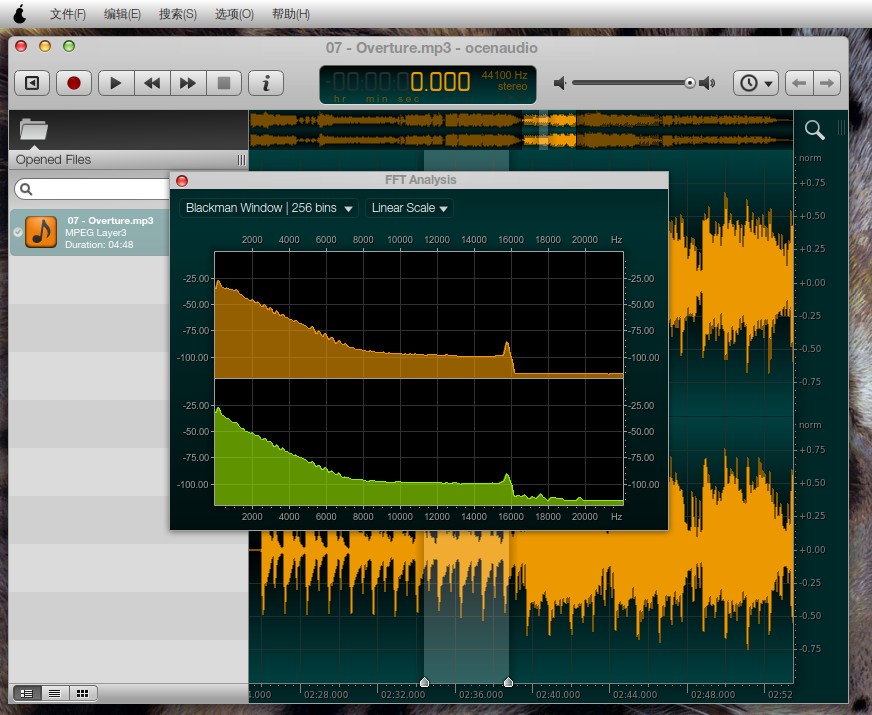Rewind the playback position
The height and width of the screenshot is (715, 872).
coord(152,83)
